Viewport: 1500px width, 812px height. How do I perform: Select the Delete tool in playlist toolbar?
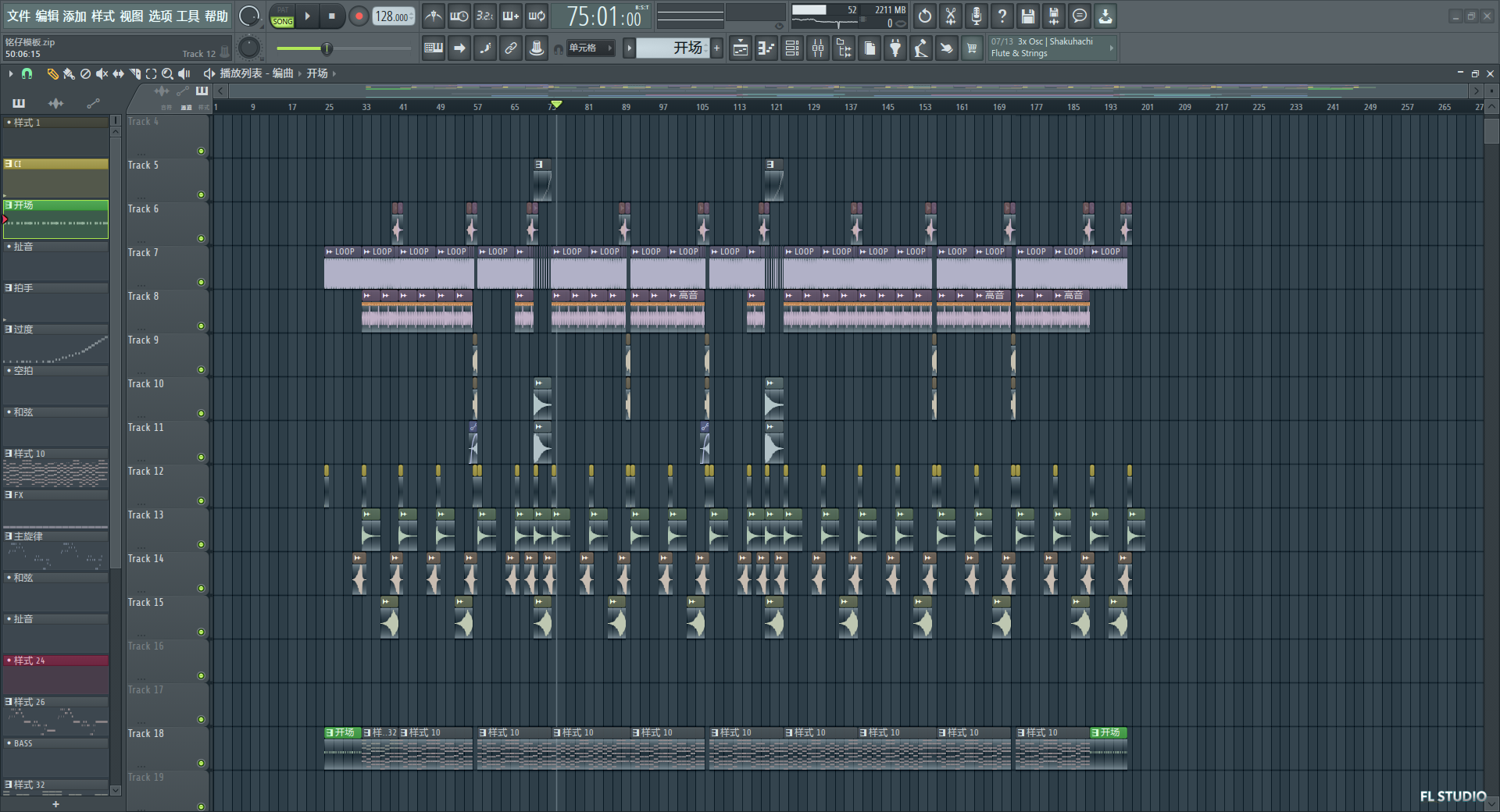pos(85,73)
